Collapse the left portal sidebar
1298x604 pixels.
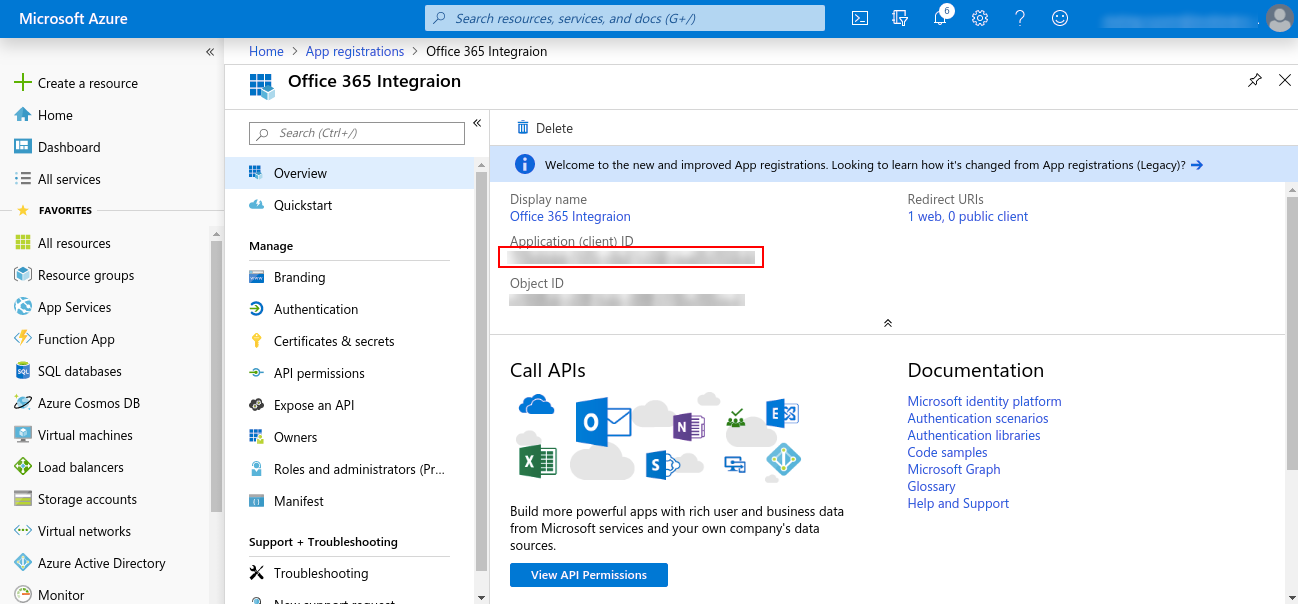tap(210, 52)
